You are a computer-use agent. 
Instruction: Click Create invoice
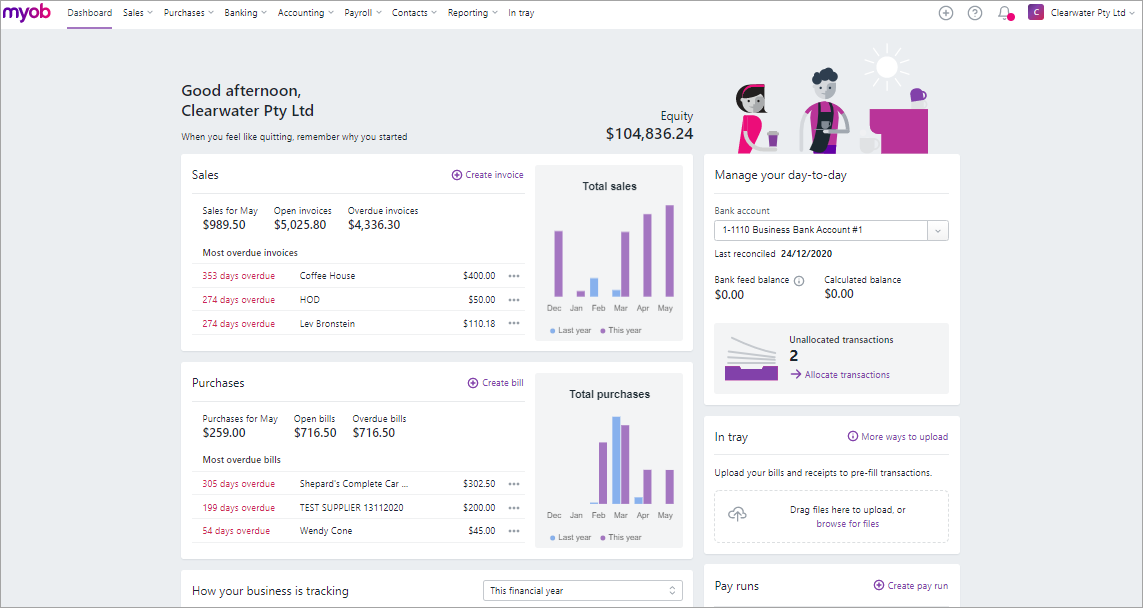[x=488, y=175]
